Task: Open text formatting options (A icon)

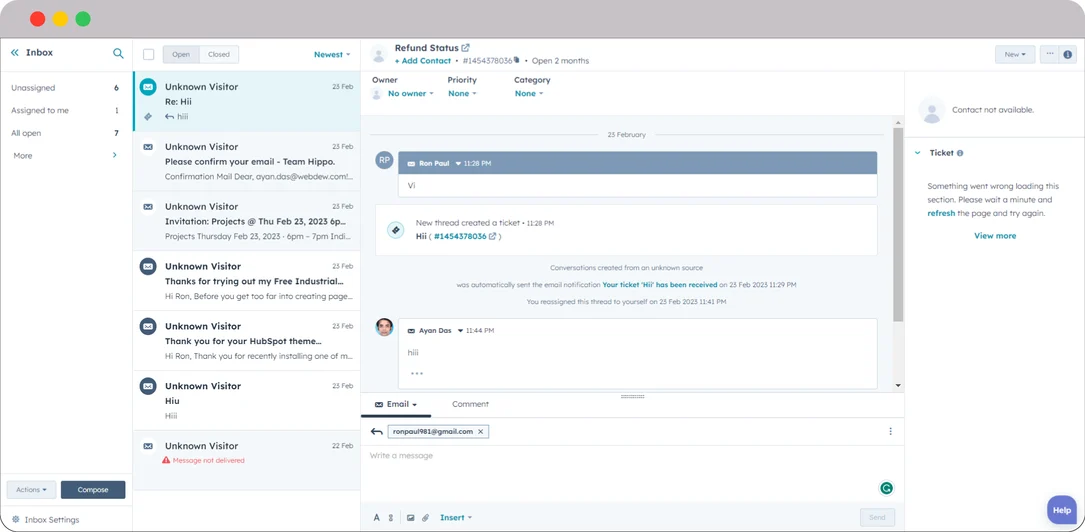Action: pos(377,517)
